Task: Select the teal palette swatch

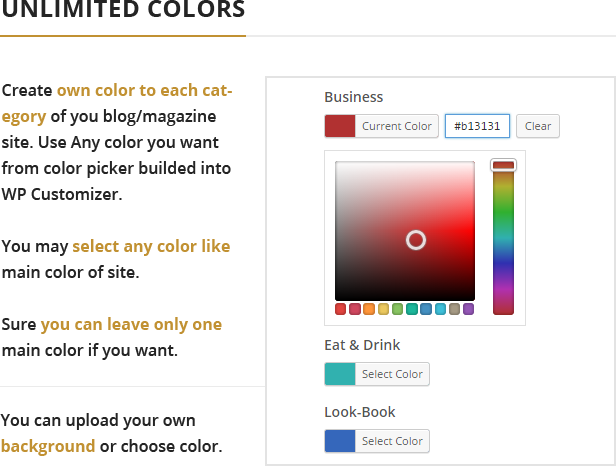Action: tap(412, 309)
